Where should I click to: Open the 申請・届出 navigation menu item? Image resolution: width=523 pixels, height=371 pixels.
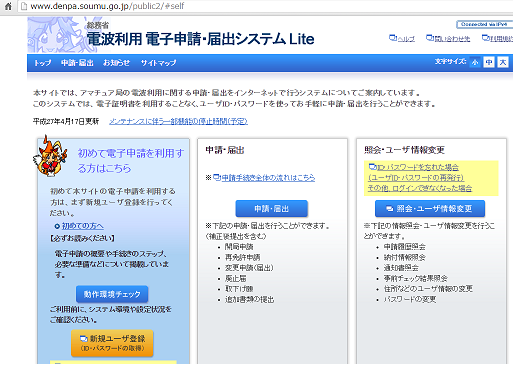tap(77, 63)
